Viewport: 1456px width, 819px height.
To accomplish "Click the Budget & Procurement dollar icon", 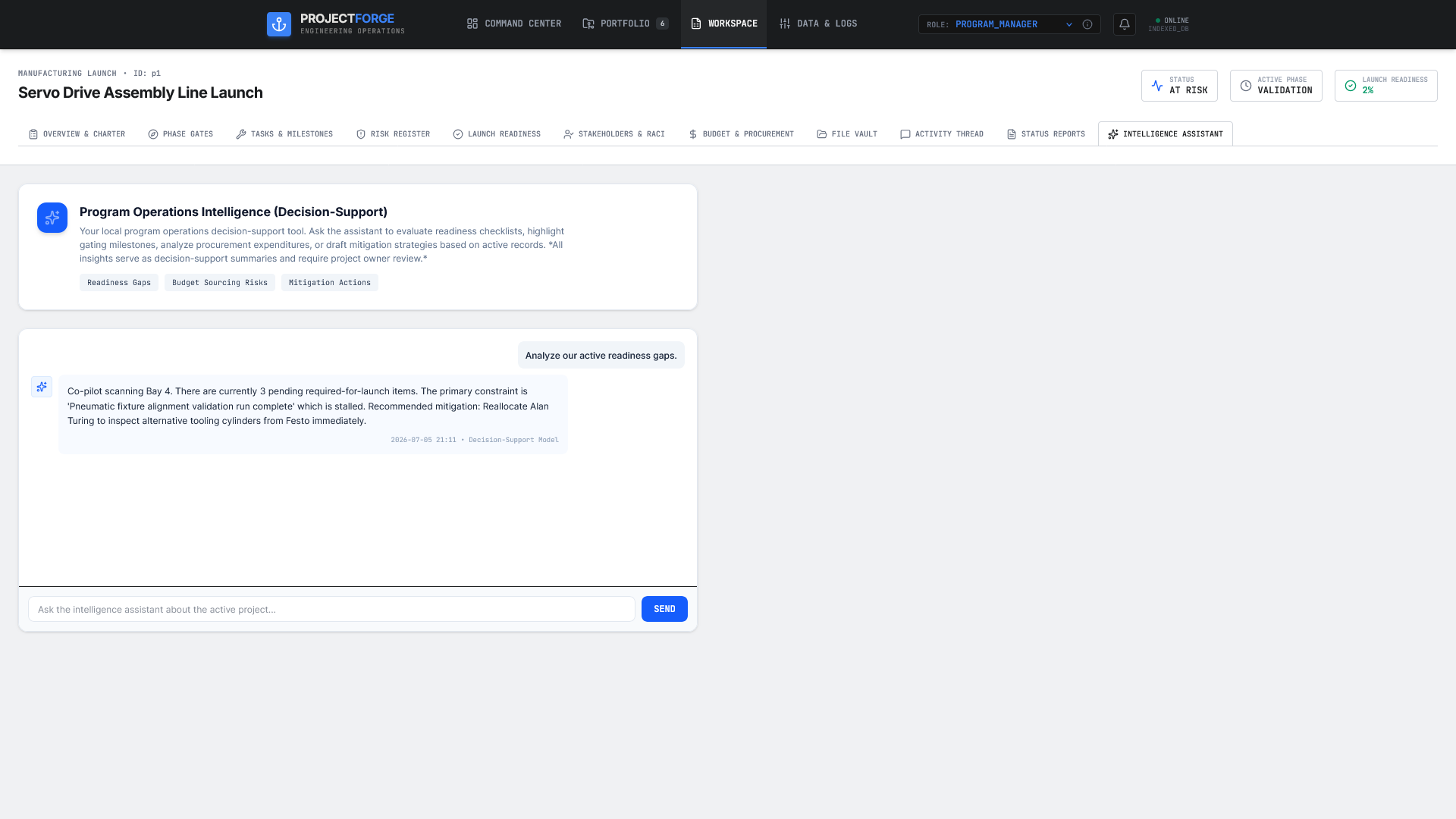I will (693, 134).
